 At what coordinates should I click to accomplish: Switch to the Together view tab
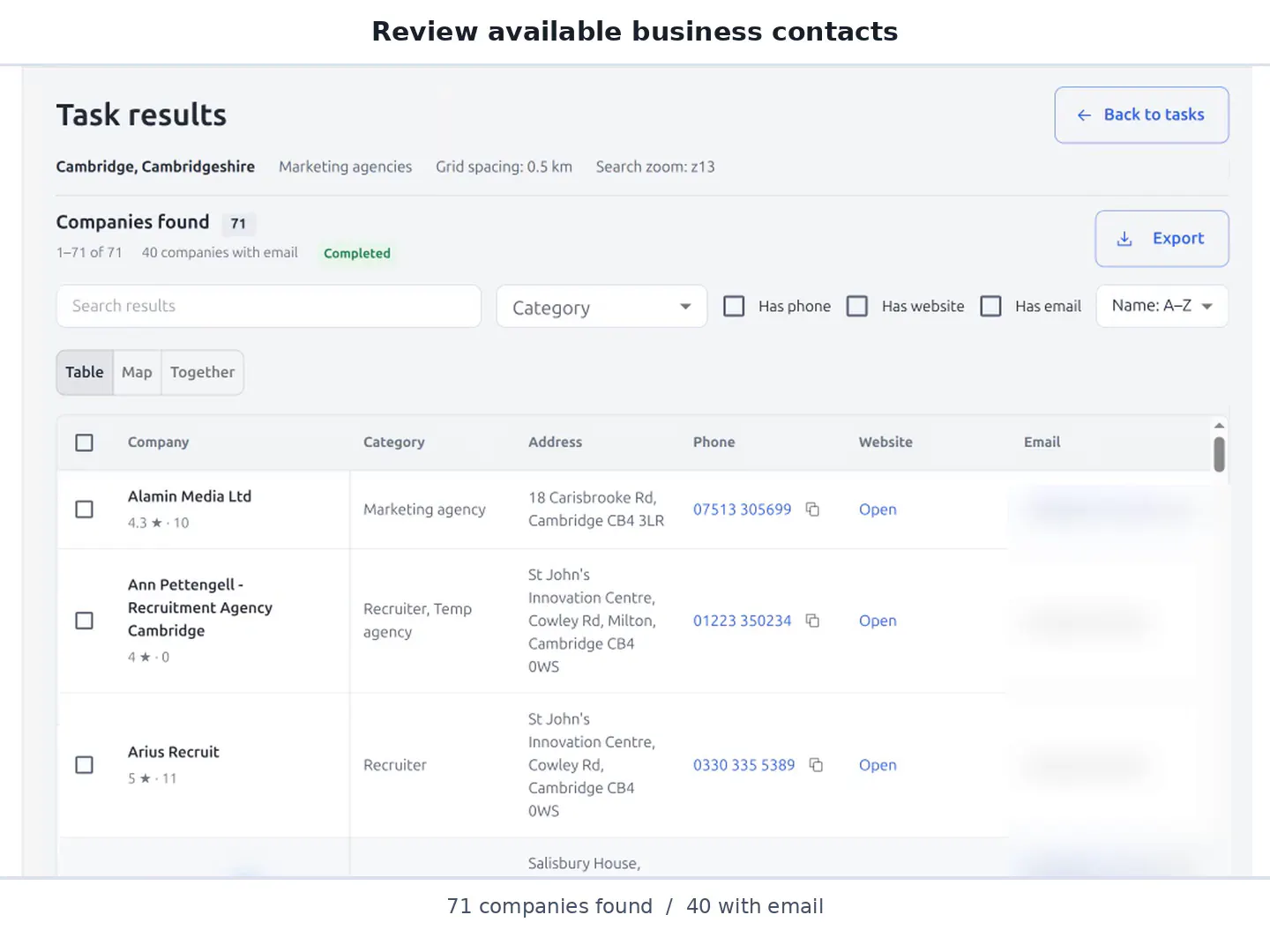pyautogui.click(x=203, y=373)
